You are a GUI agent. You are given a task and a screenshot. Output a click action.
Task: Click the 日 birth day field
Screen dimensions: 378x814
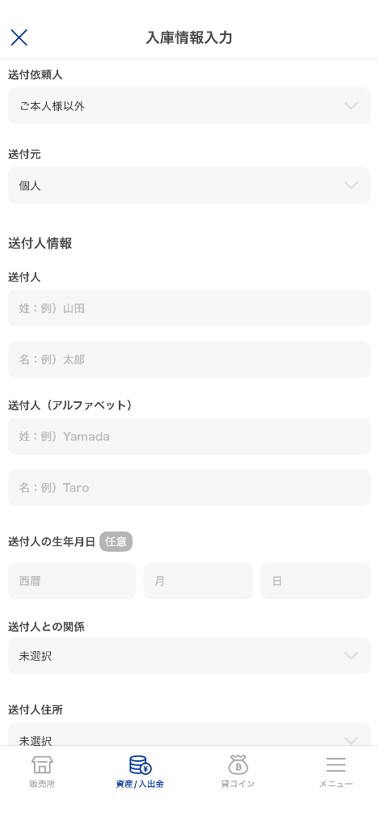[x=315, y=581]
